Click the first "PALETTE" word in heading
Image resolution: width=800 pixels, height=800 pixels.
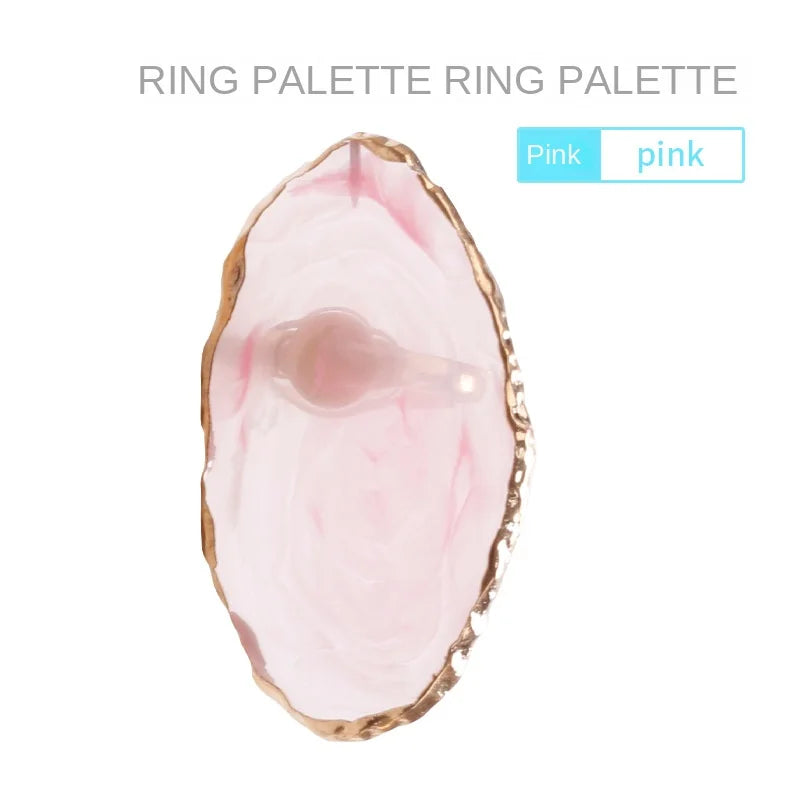342,80
